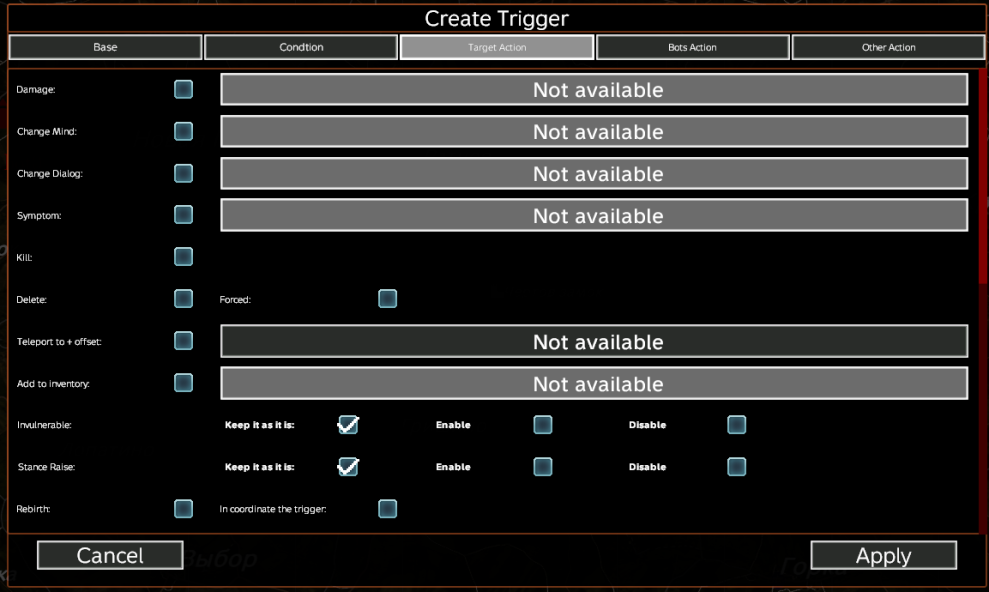Open the Add to inventory item selector

pos(594,383)
